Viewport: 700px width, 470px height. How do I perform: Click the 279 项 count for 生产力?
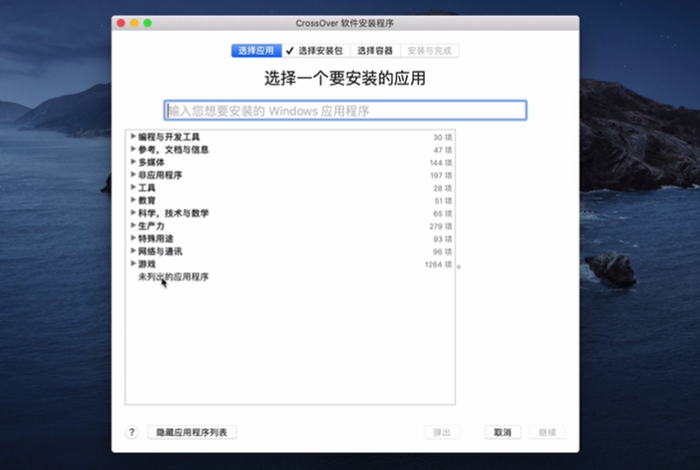[x=441, y=226]
